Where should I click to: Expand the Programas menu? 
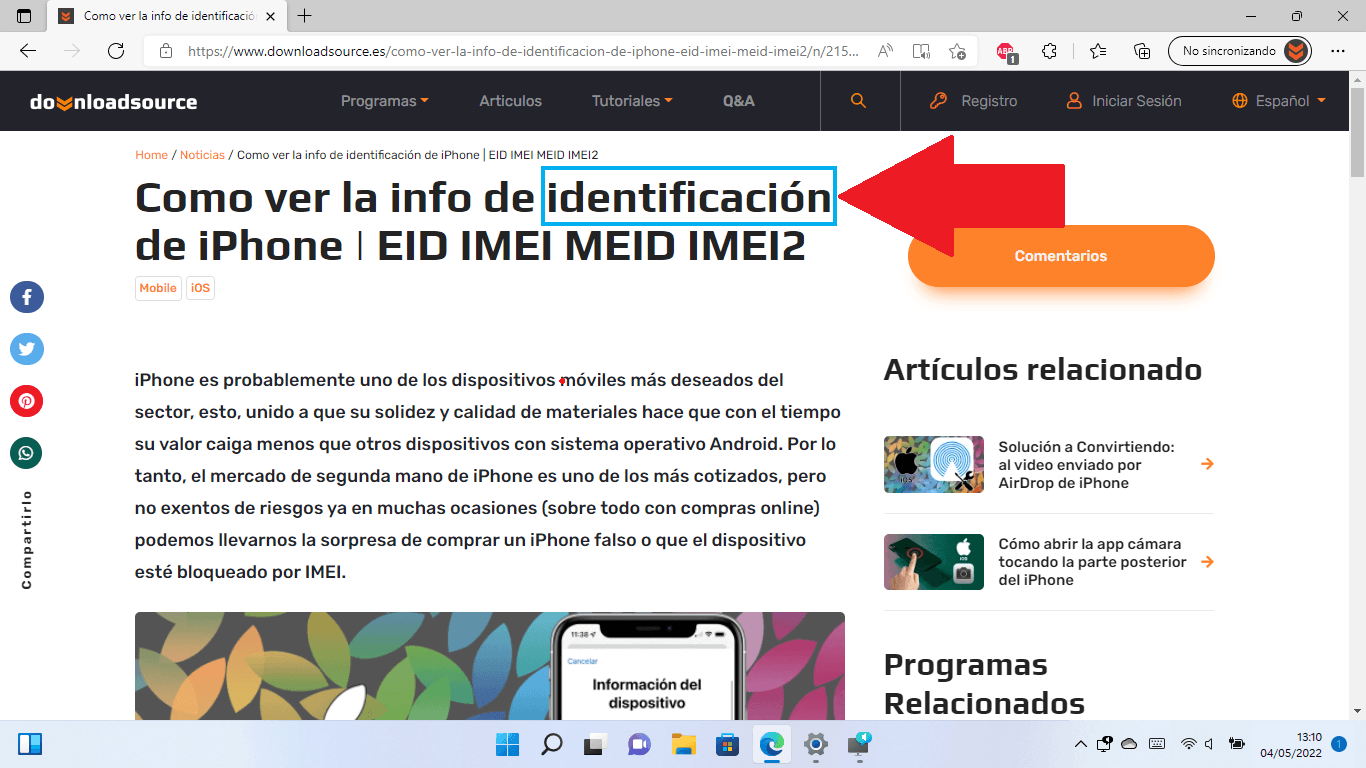click(385, 101)
